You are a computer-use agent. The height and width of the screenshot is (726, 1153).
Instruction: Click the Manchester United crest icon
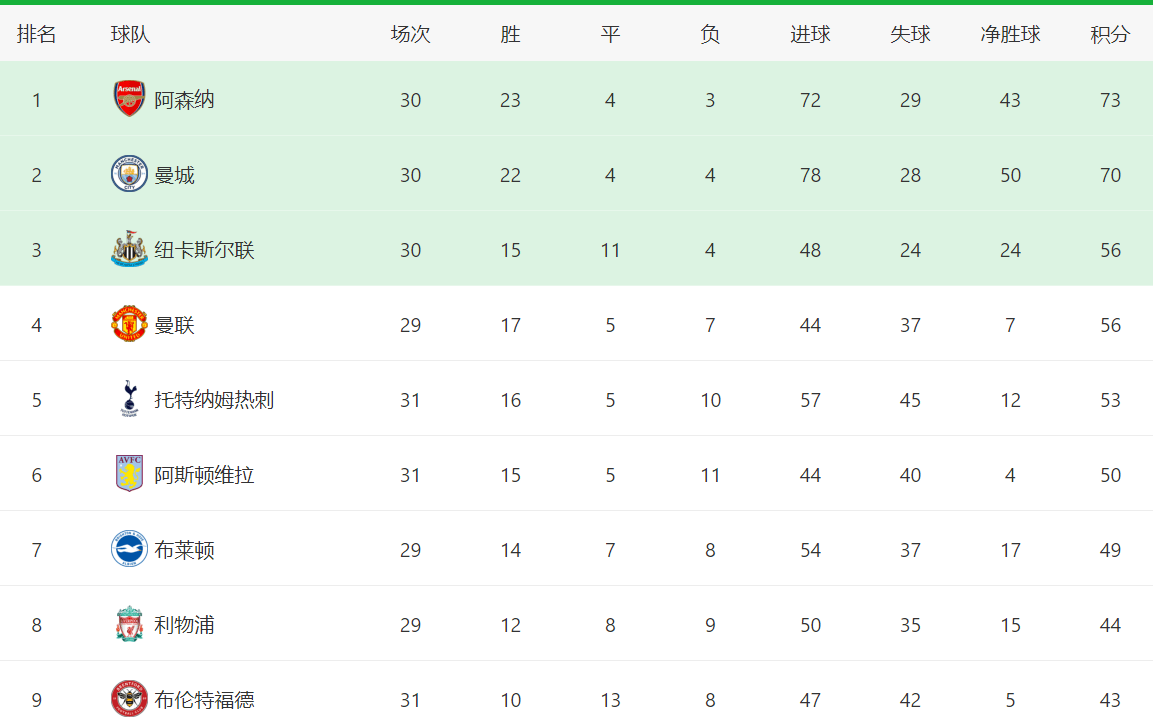click(129, 324)
